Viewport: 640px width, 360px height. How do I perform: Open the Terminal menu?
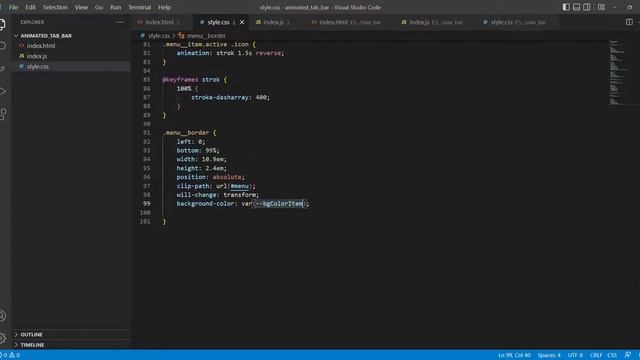pos(139,7)
